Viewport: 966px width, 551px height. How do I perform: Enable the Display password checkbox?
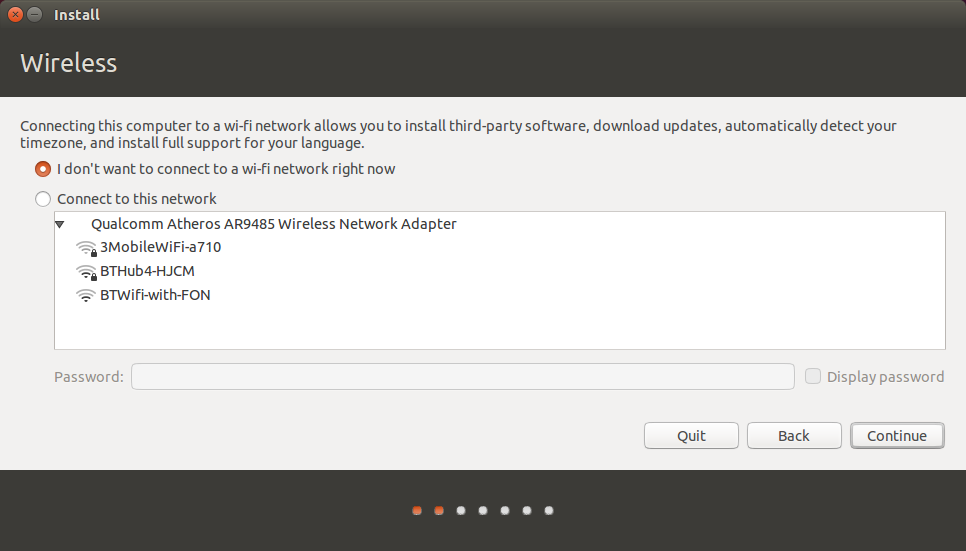pos(813,377)
